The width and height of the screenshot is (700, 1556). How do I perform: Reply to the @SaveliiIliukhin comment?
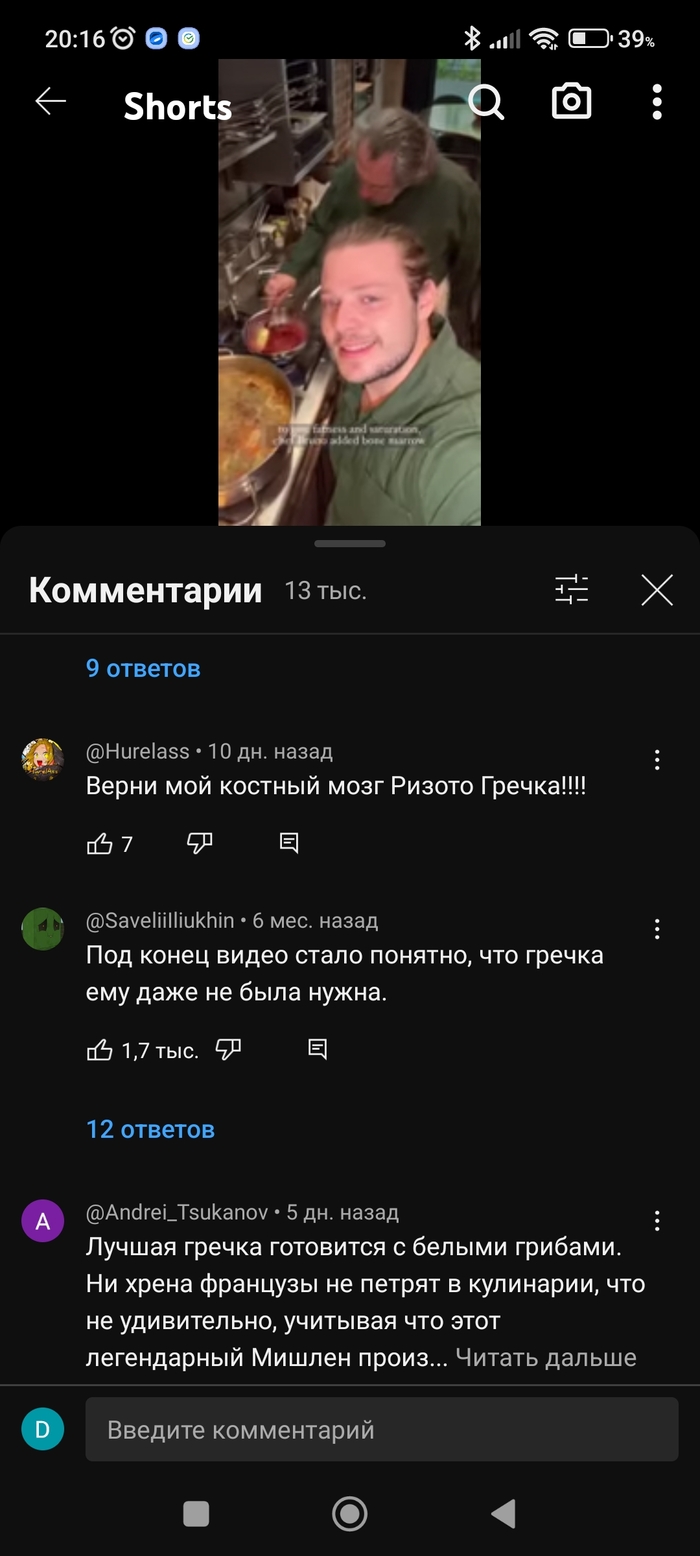pyautogui.click(x=317, y=1050)
